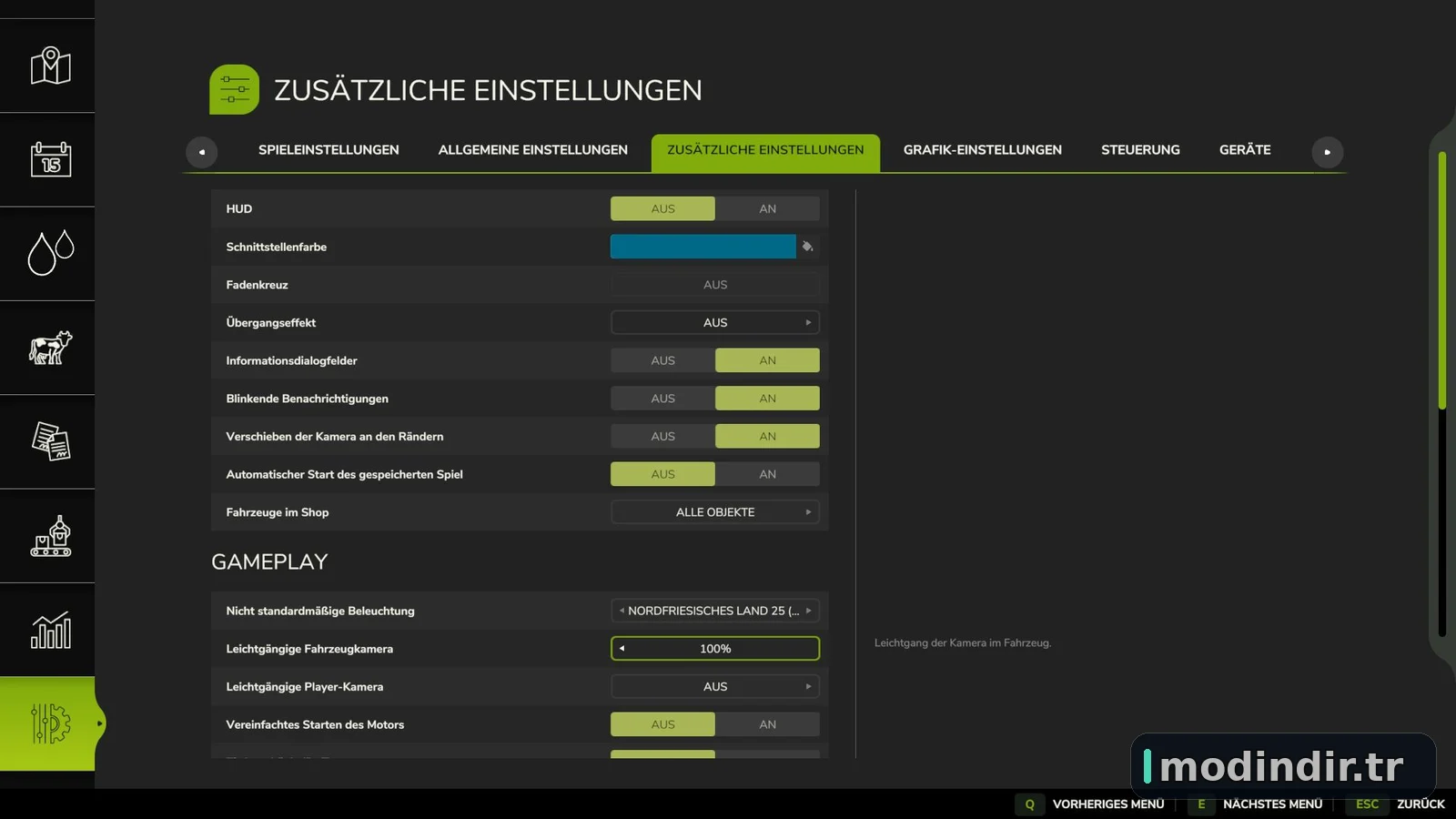Set HUD to AUS
Screen dimensions: 1456x819
pyautogui.click(x=662, y=208)
